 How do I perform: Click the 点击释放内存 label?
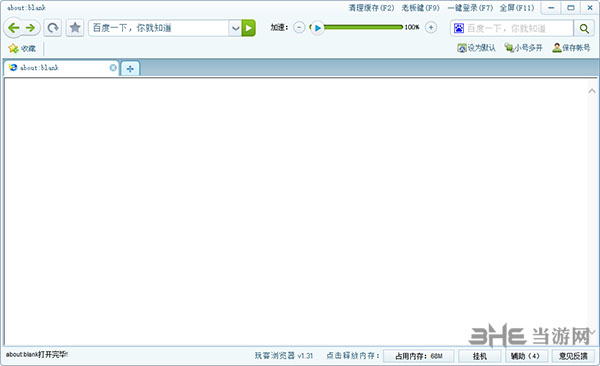(352, 356)
